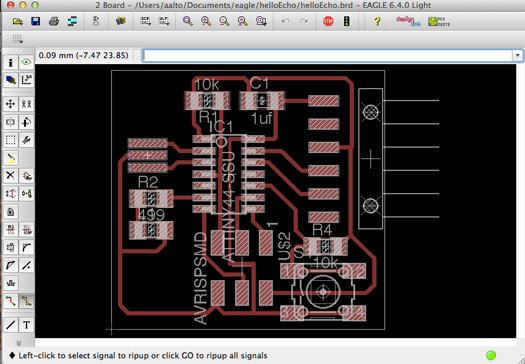This screenshot has width=525, height=364.
Task: Select the Show (eye) tool
Action: pos(26,62)
